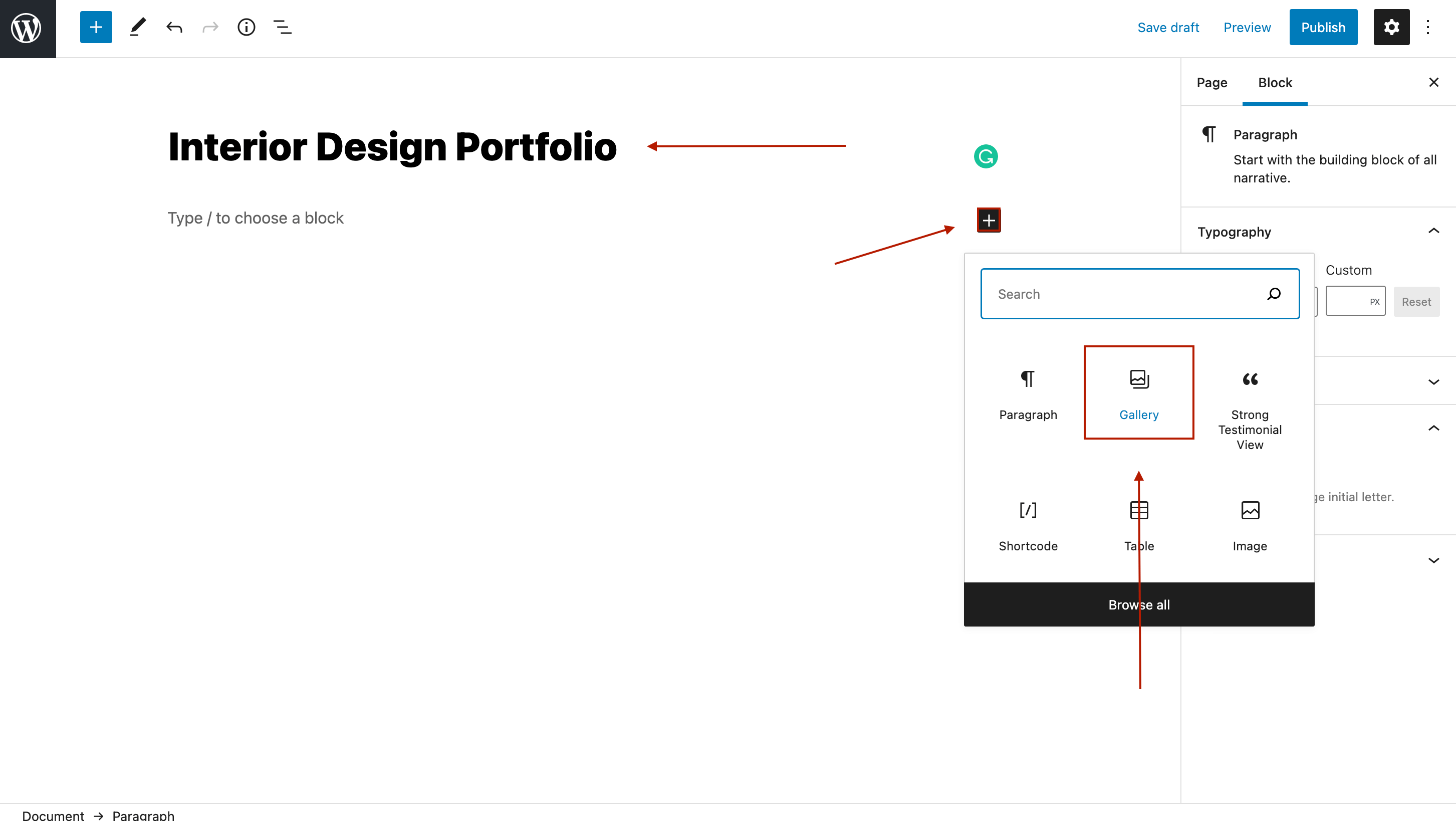Select the Shortcode block icon
This screenshot has width=1456, height=821.
1028,510
